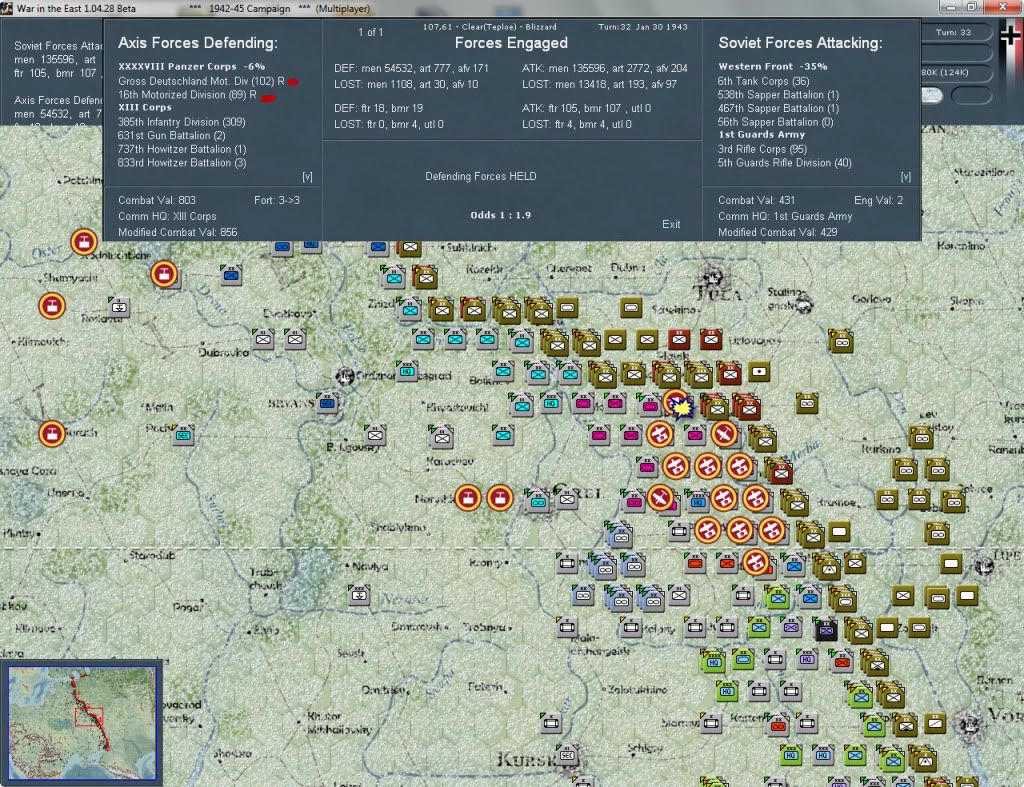Select the grey unit counter directly north of Kursk
Image resolution: width=1024 pixels, height=787 pixels.
(551, 722)
